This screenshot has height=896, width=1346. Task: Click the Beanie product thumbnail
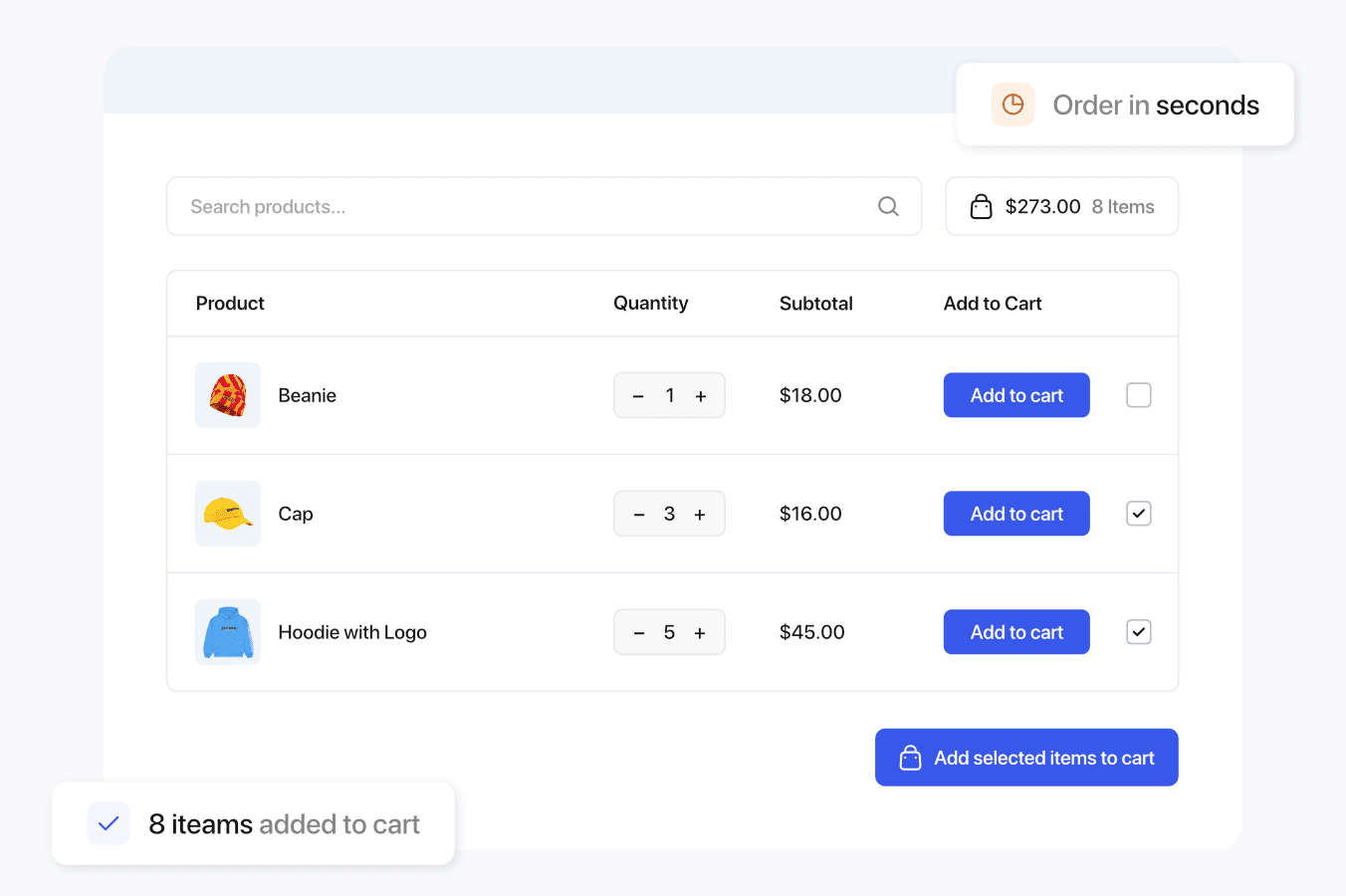228,395
